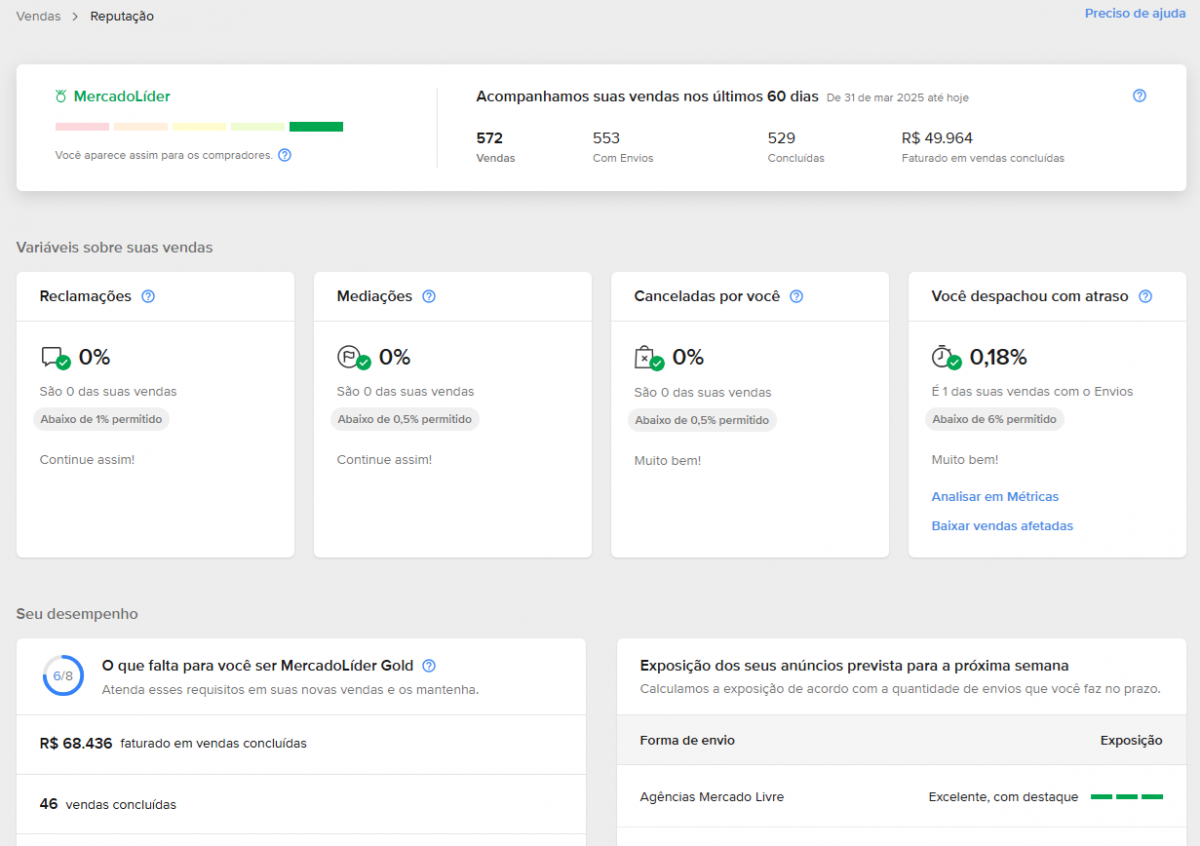Open the Mediações help tooltip icon
Image resolution: width=1200 pixels, height=846 pixels.
coord(429,296)
